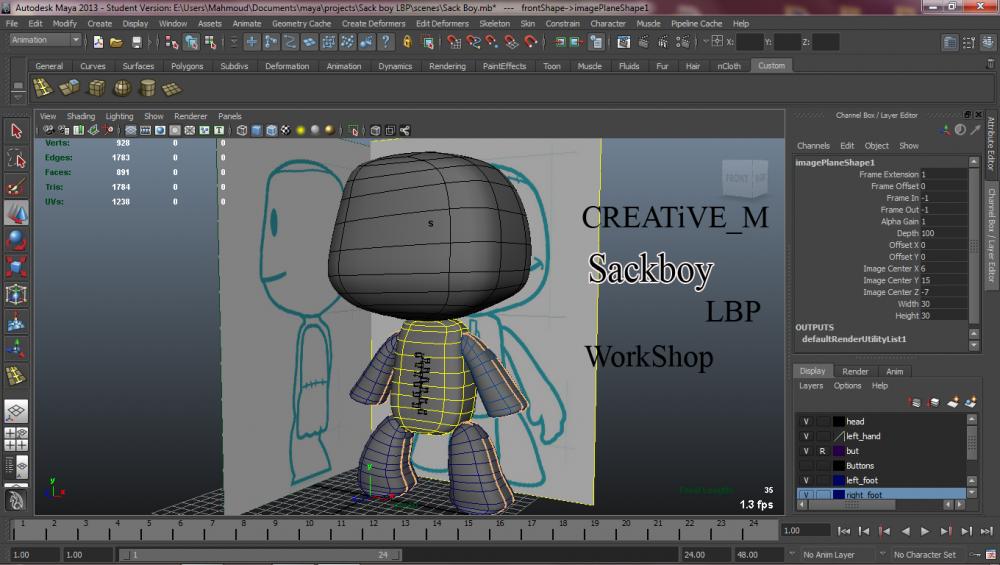Image resolution: width=1000 pixels, height=565 pixels.
Task: Open the panel Shading menu
Action: point(81,116)
